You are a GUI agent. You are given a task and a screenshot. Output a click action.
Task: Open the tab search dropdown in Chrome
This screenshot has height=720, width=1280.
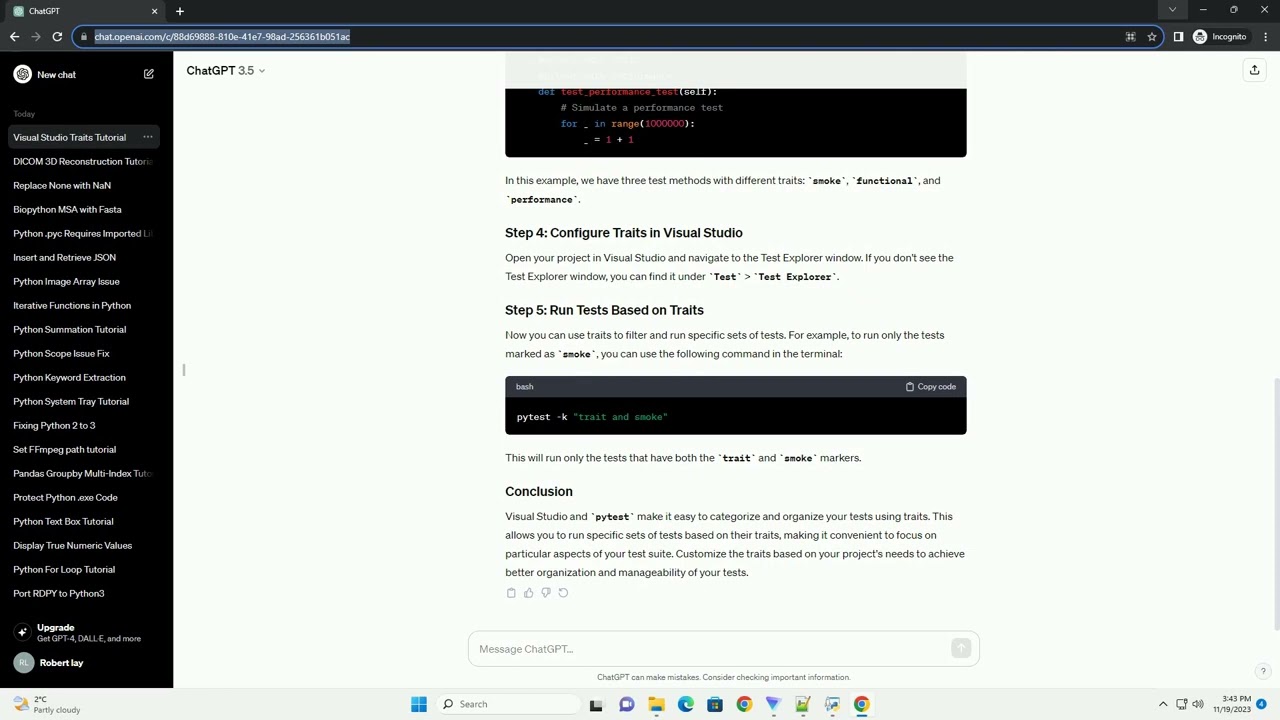pyautogui.click(x=1172, y=10)
